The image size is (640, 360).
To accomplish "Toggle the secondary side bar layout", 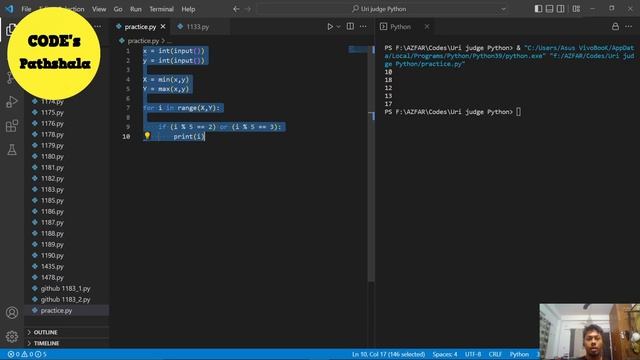I will pos(560,9).
